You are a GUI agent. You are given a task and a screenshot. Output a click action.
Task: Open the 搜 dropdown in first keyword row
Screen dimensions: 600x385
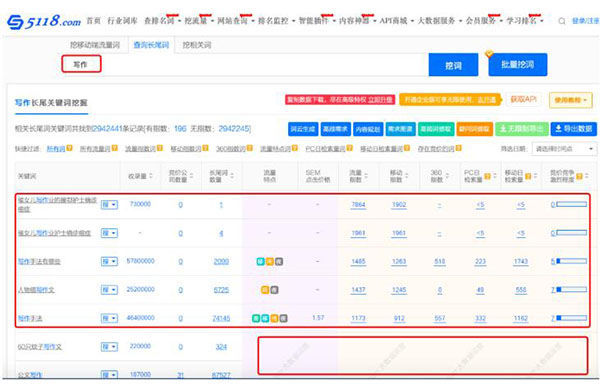click(109, 205)
